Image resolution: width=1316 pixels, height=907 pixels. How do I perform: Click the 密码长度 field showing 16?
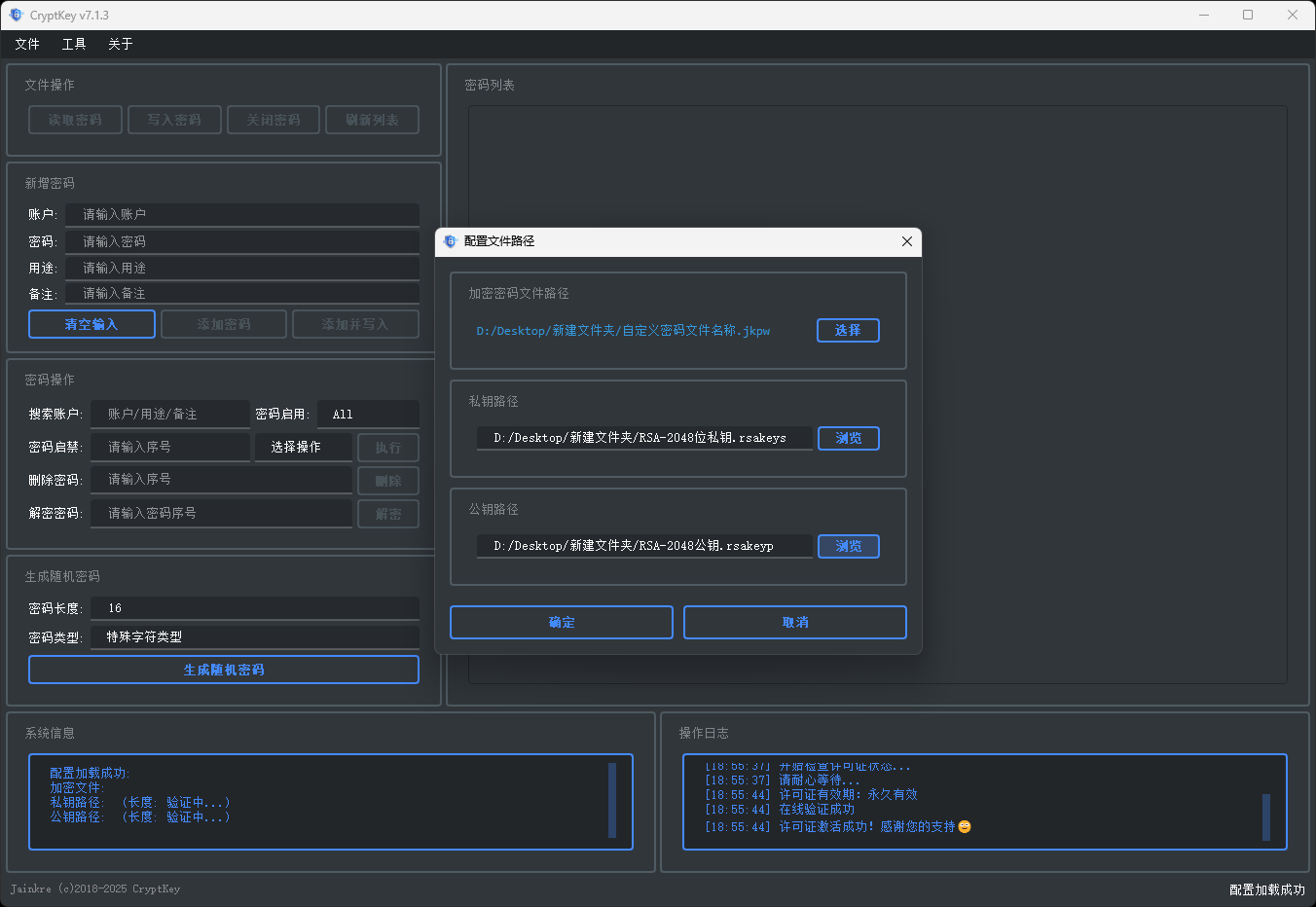coord(255,608)
